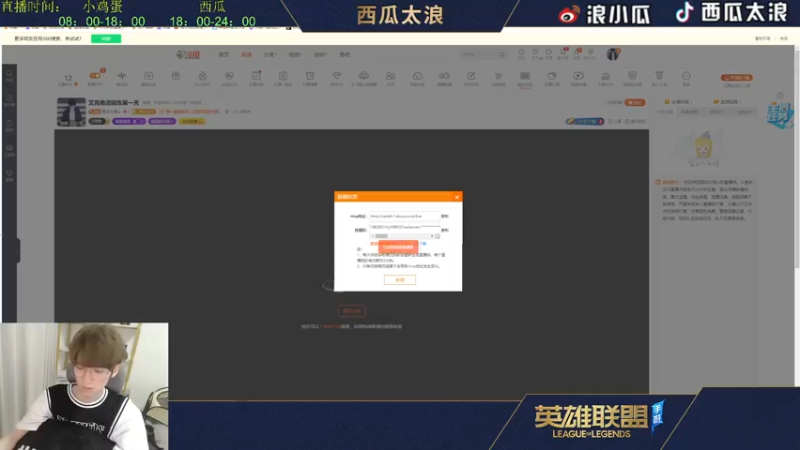Click the blue link beside the orange tooltip

(423, 244)
